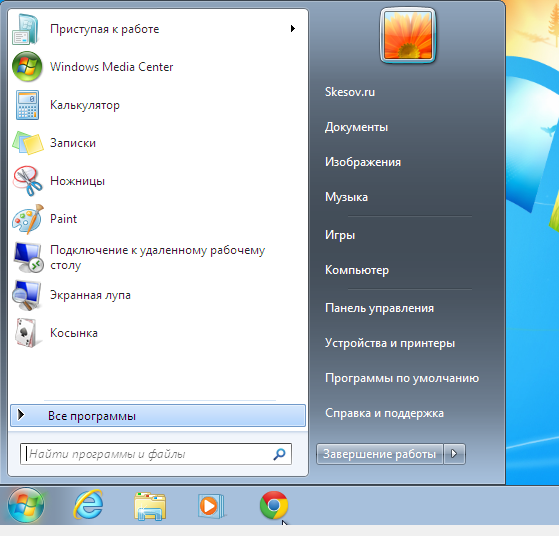Select Панель управления menu entry
559x536 pixels.
379,308
